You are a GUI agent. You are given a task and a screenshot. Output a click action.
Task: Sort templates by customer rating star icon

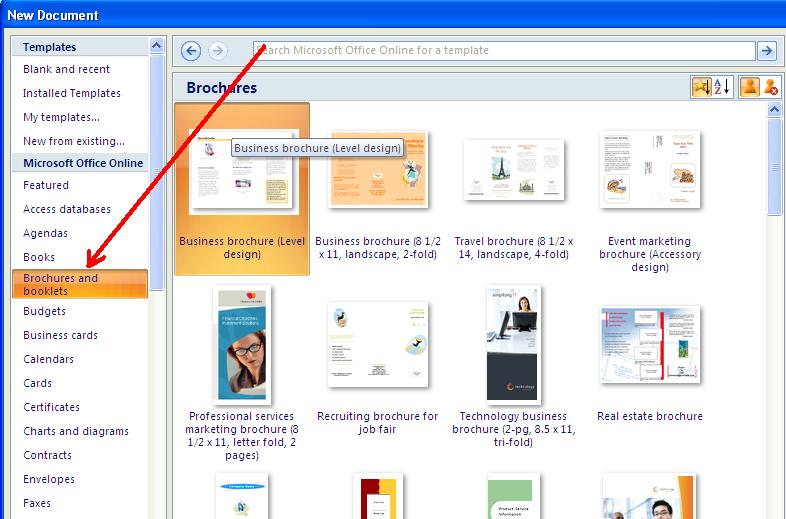coord(701,87)
